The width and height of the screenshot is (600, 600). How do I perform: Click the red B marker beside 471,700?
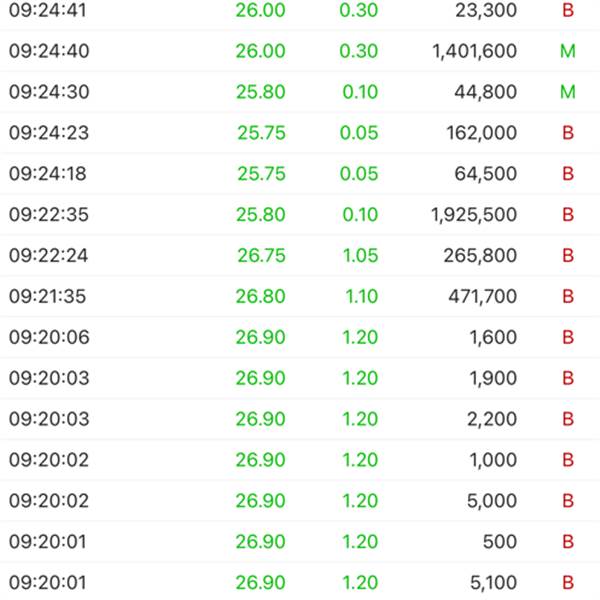click(x=568, y=297)
